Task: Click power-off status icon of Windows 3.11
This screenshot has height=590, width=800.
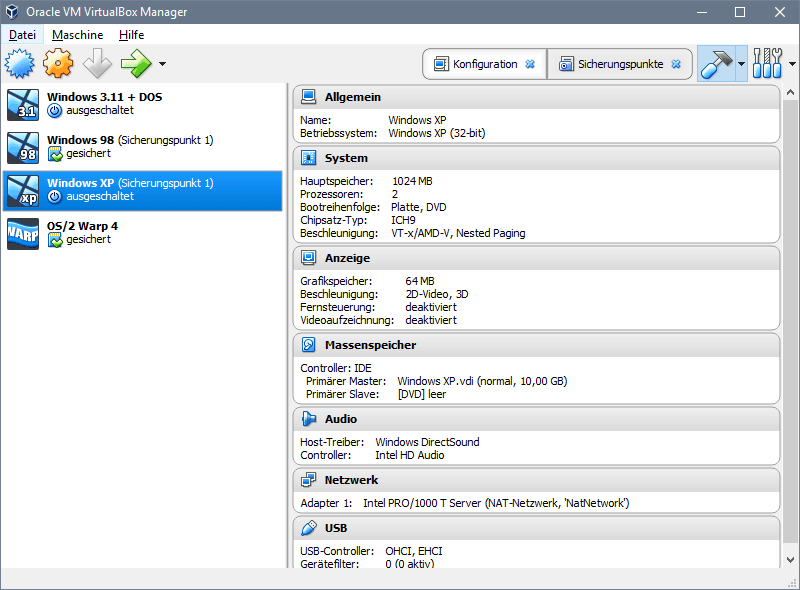Action: coord(55,111)
